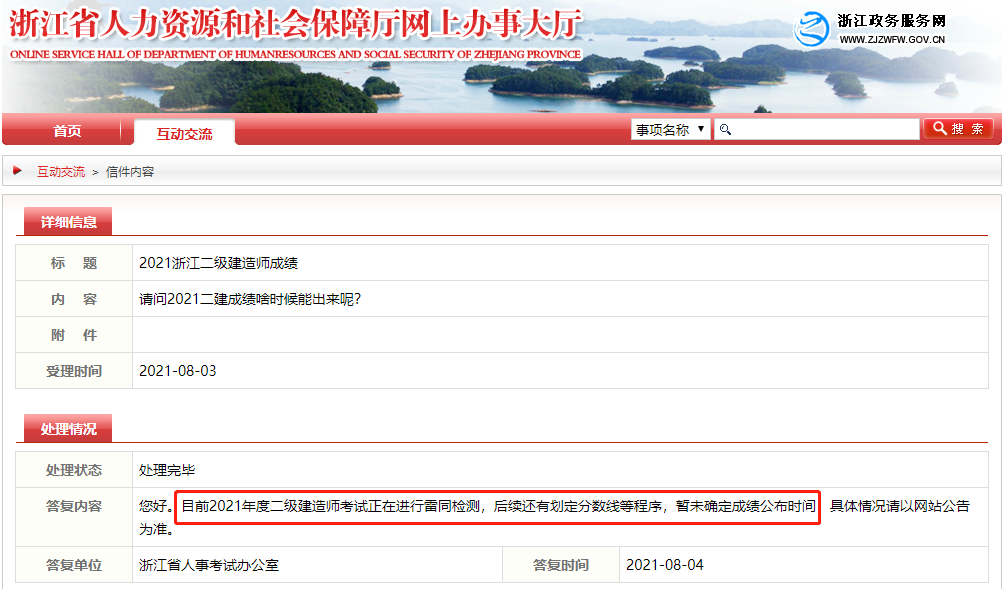Click the reply unit 浙江省人事考试办公室
1005x589 pixels.
coord(208,565)
